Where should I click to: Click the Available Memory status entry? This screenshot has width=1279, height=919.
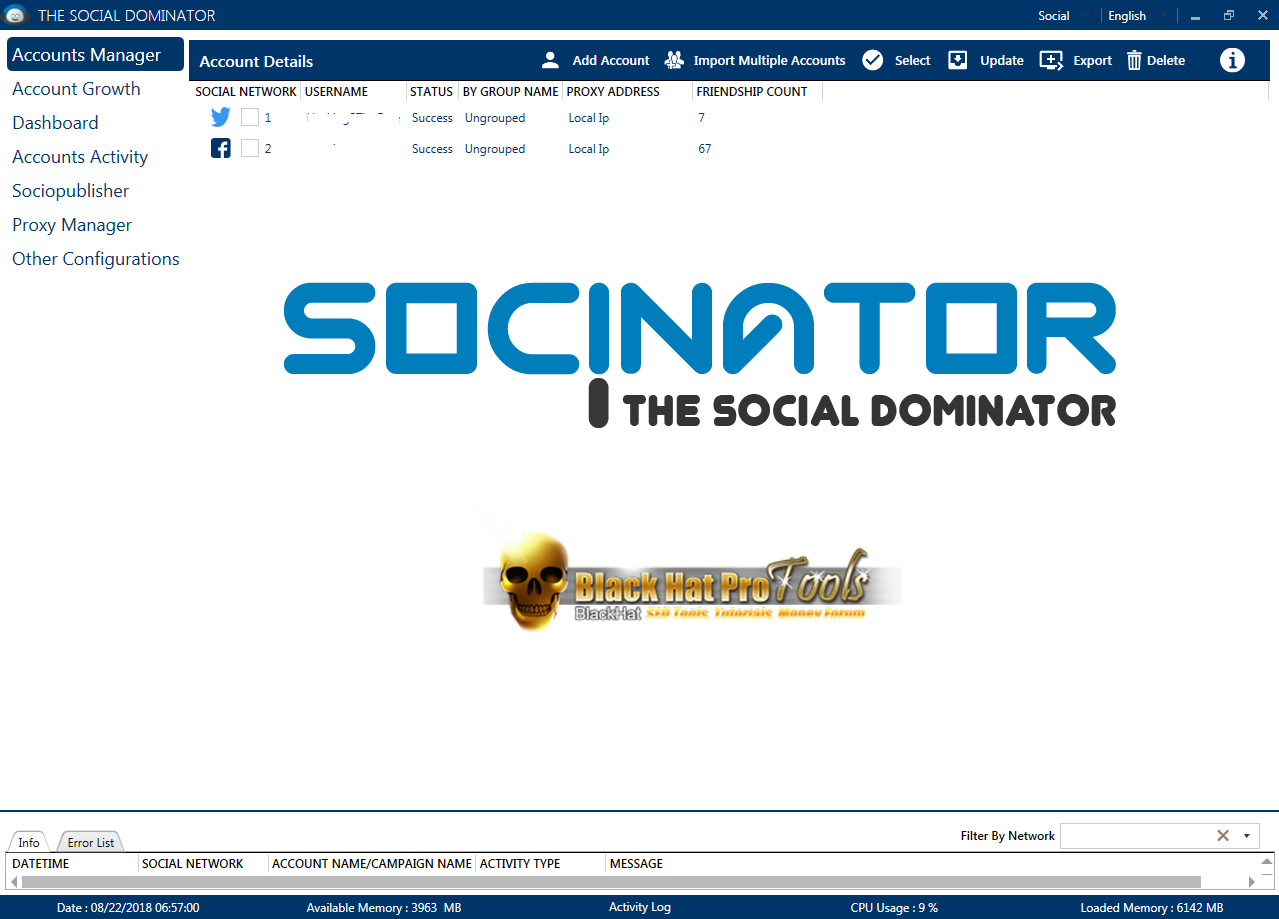[384, 907]
